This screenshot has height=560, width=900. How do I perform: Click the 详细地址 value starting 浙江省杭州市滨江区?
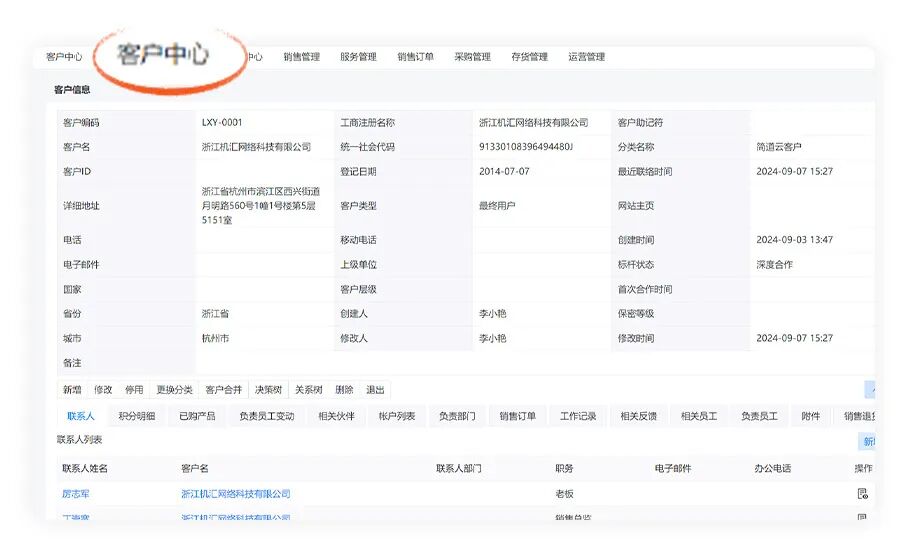(x=261, y=205)
